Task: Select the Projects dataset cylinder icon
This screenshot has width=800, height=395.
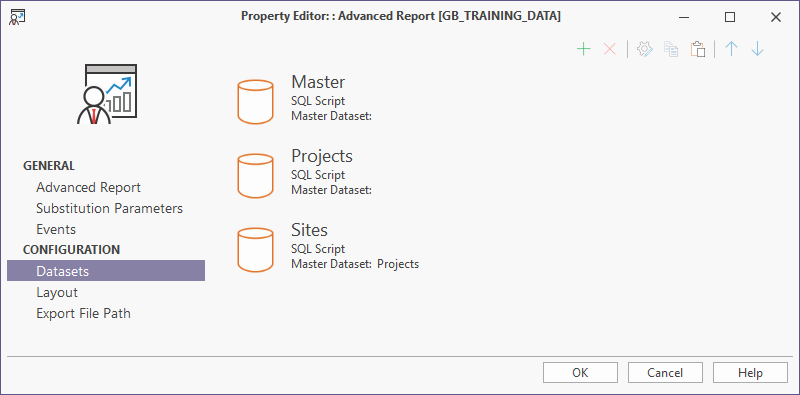Action: [x=256, y=176]
